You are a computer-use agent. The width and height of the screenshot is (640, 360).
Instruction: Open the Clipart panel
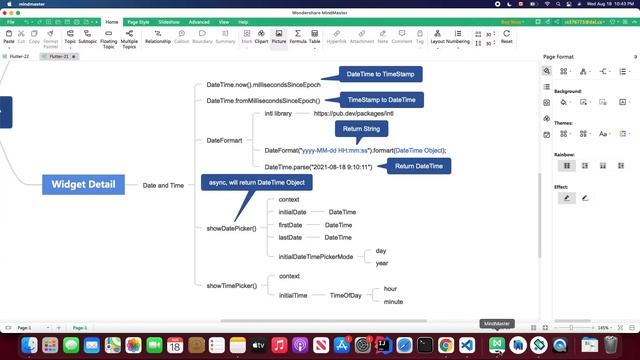coord(261,36)
